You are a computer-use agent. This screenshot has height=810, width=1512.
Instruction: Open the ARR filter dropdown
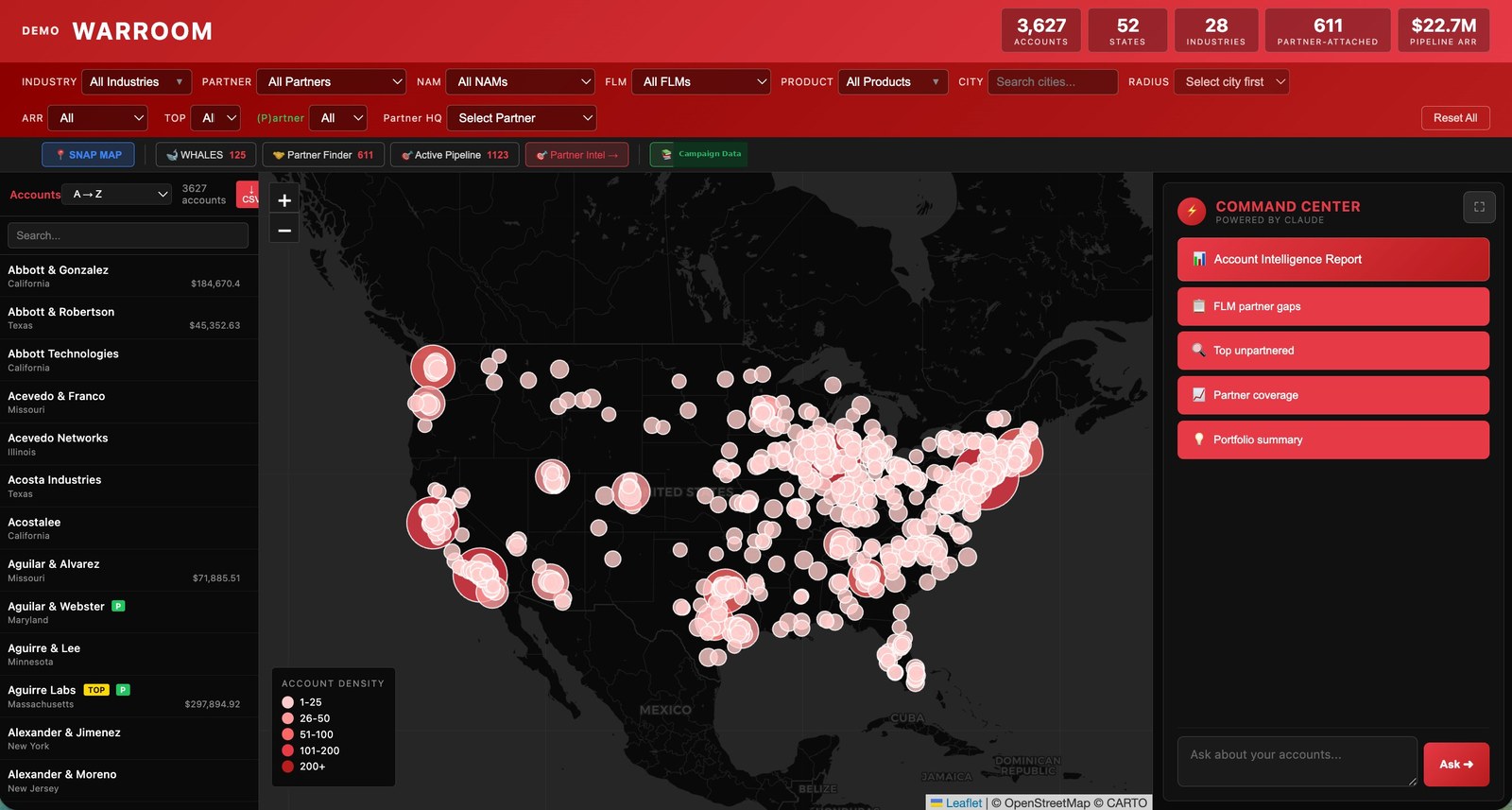click(x=98, y=118)
